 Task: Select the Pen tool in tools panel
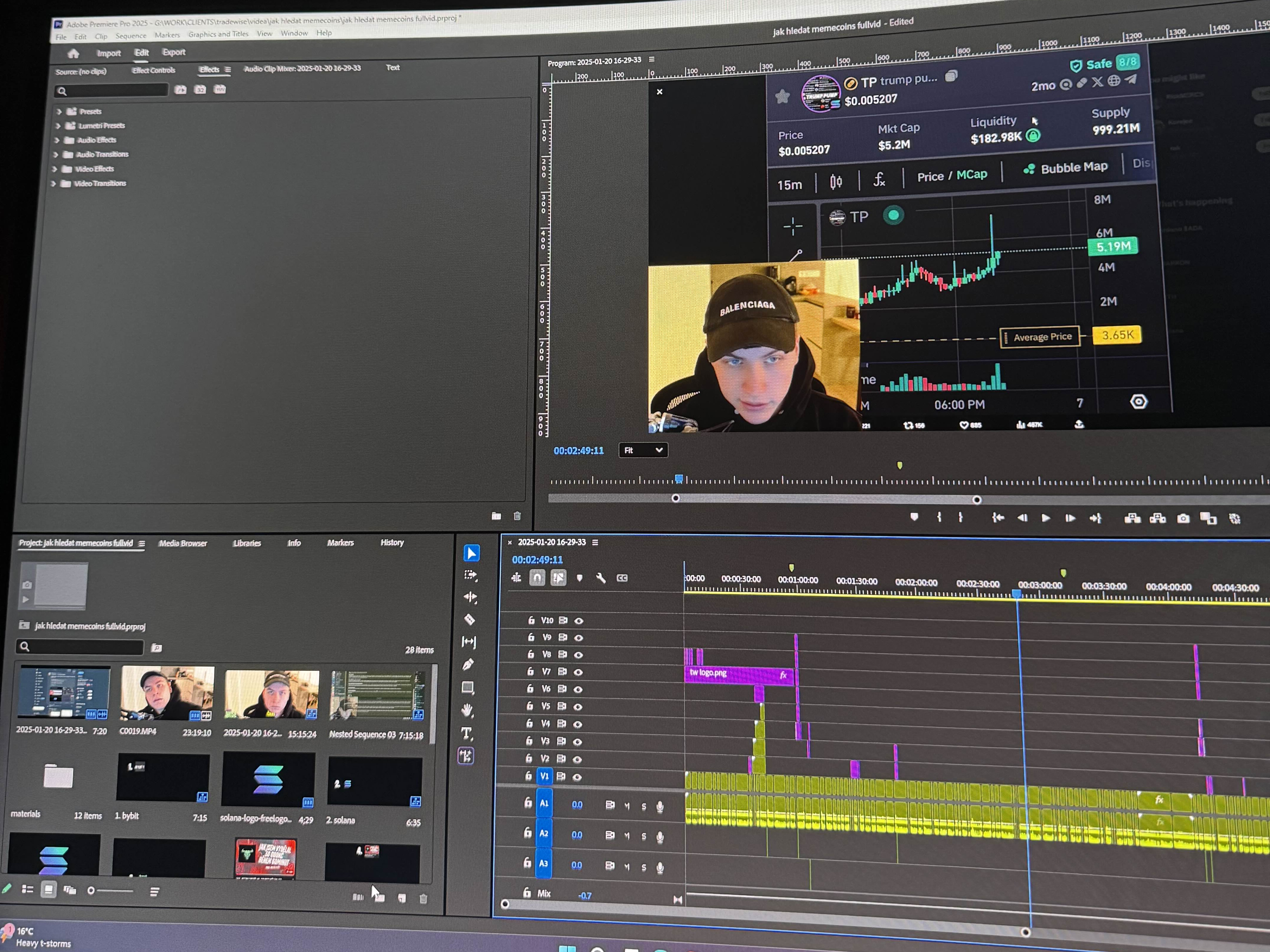(468, 665)
